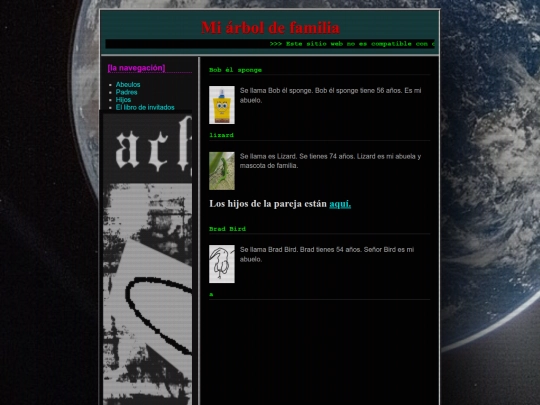540x405 pixels.
Task: Click the Brad Bird drawing thumbnail
Action: coord(222,264)
